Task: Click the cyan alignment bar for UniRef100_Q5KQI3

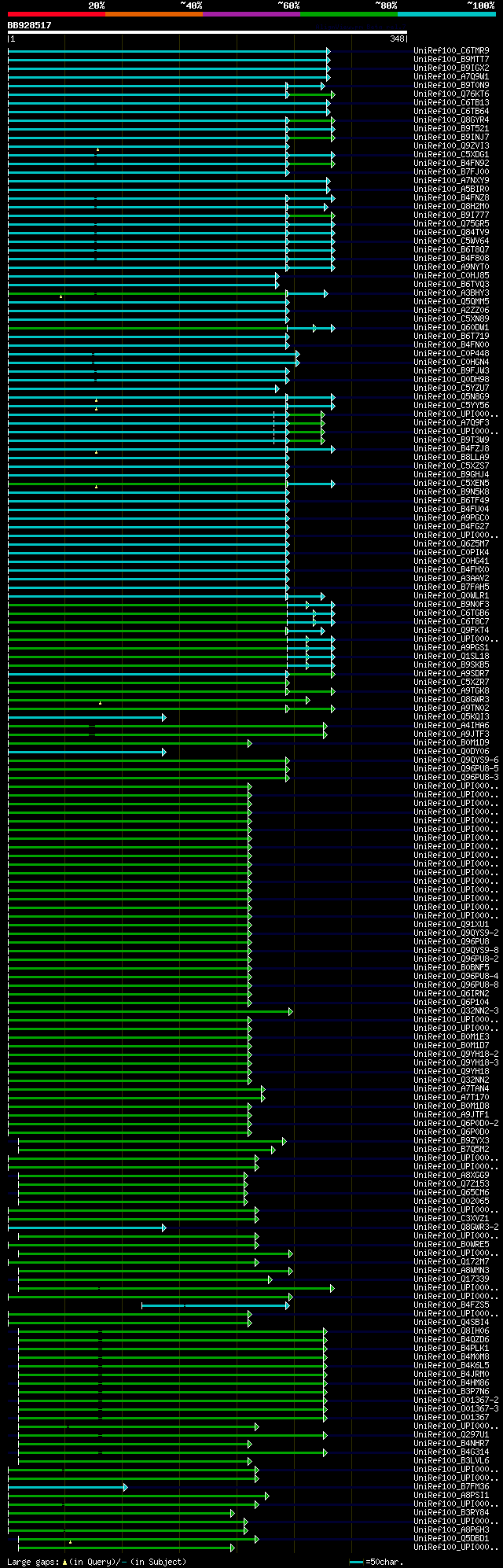Action: coord(86,717)
